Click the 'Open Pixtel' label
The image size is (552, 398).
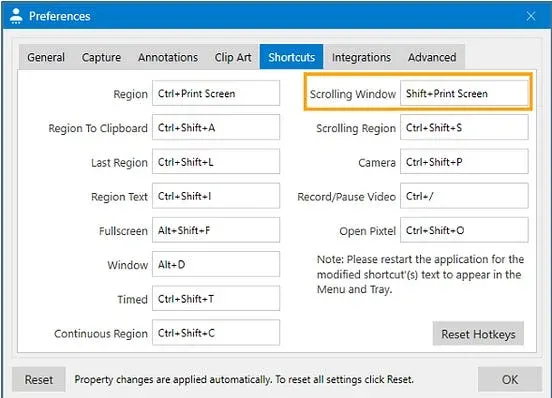pos(368,231)
